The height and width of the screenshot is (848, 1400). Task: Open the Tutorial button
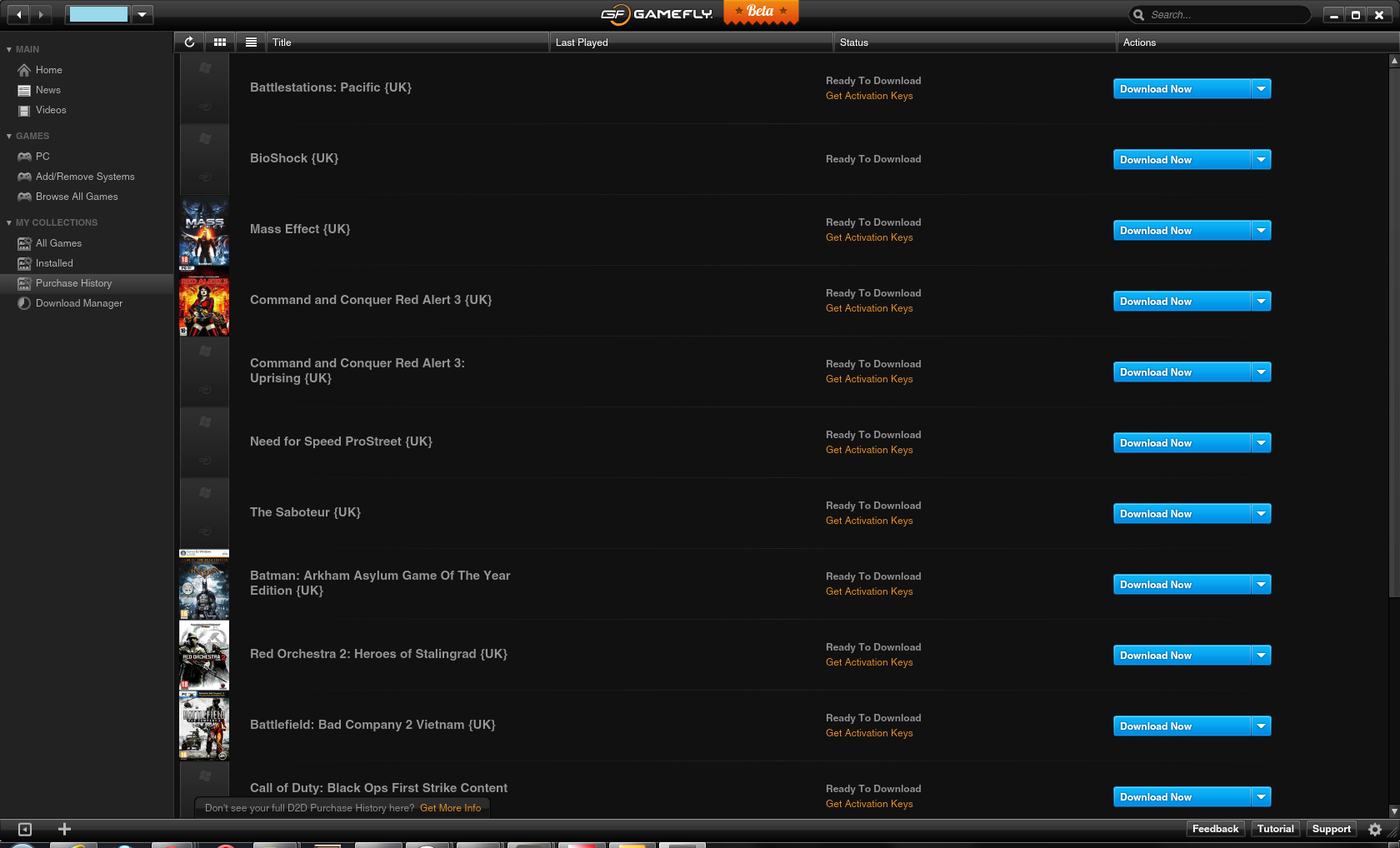coord(1275,829)
